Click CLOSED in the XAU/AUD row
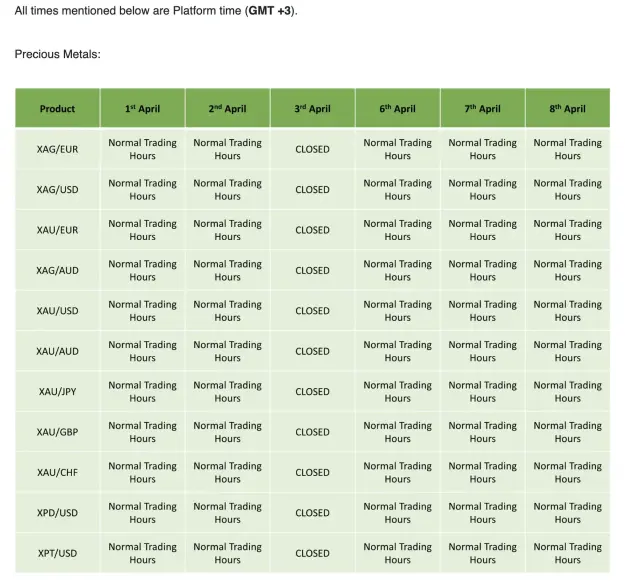This screenshot has height=581, width=625. (x=312, y=351)
